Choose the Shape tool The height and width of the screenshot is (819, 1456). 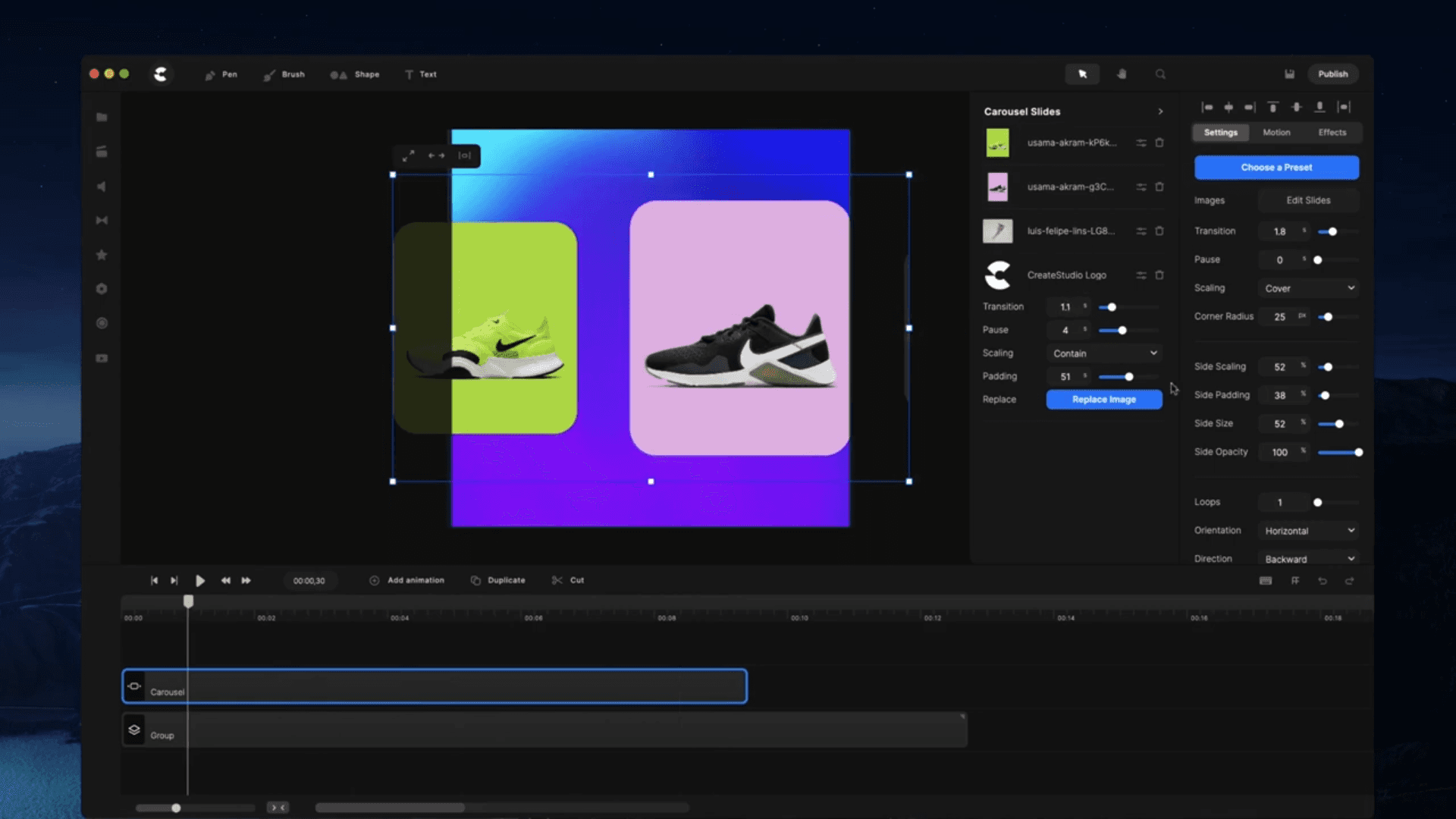tap(355, 74)
